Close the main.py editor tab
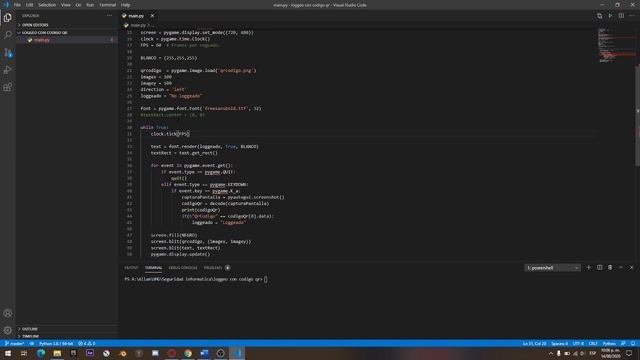 [x=152, y=16]
